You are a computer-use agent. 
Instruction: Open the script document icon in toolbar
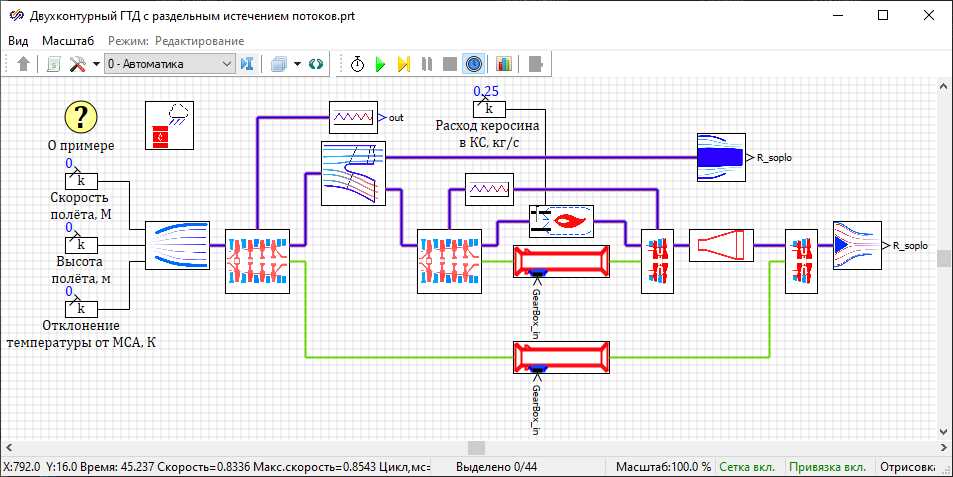(x=53, y=64)
